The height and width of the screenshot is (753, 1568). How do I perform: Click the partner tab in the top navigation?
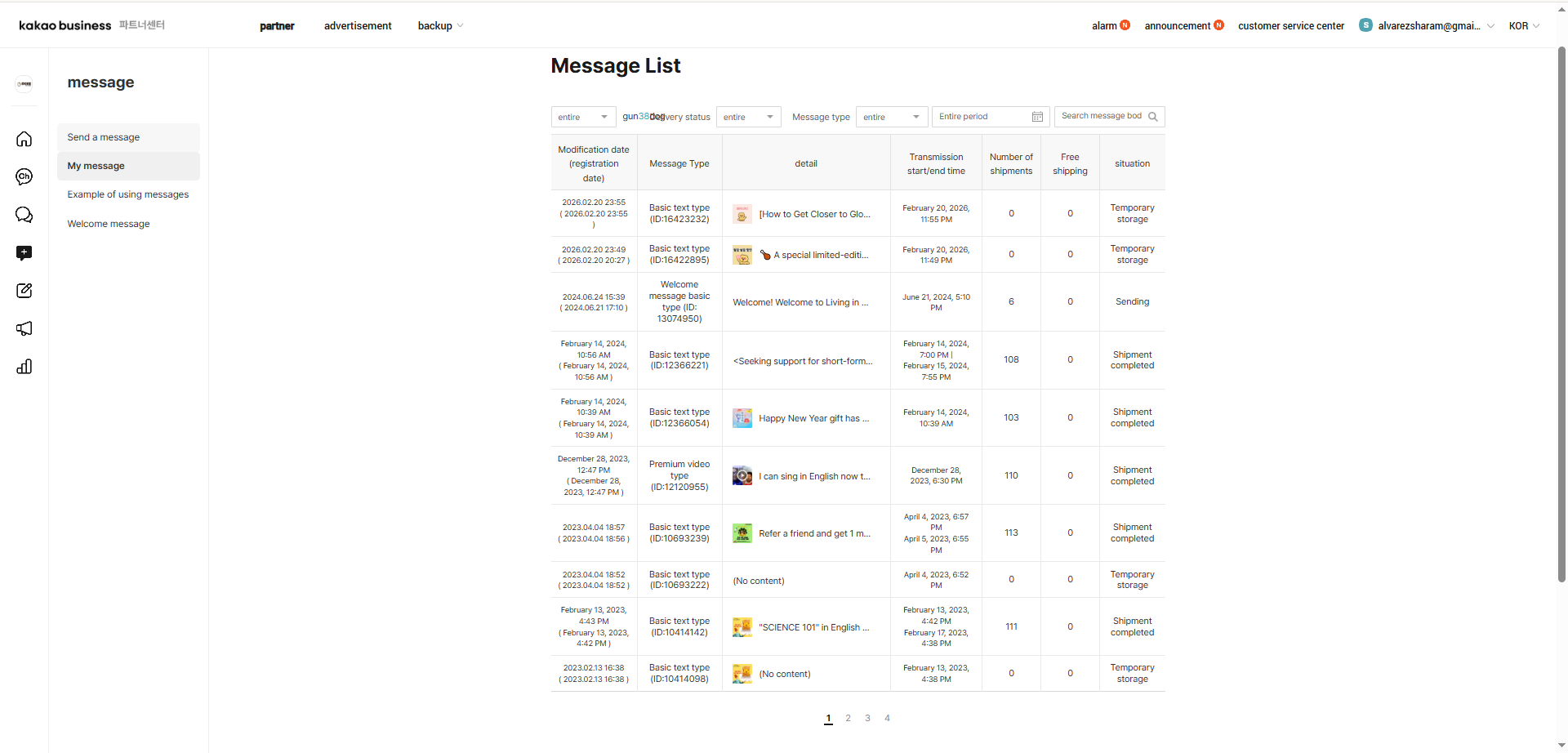[277, 26]
